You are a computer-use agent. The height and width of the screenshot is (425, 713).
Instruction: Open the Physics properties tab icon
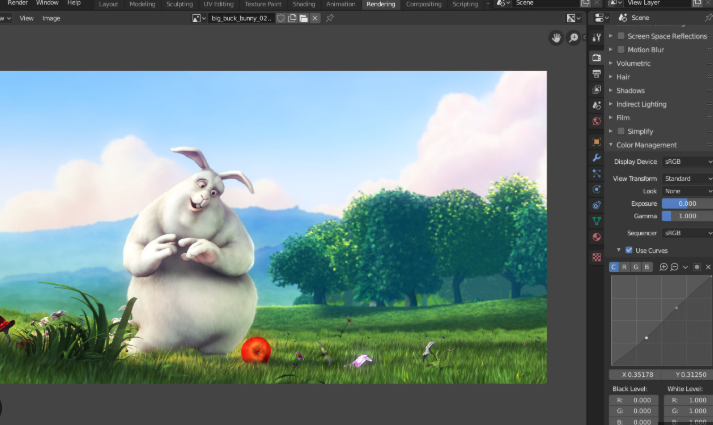[x=597, y=190]
